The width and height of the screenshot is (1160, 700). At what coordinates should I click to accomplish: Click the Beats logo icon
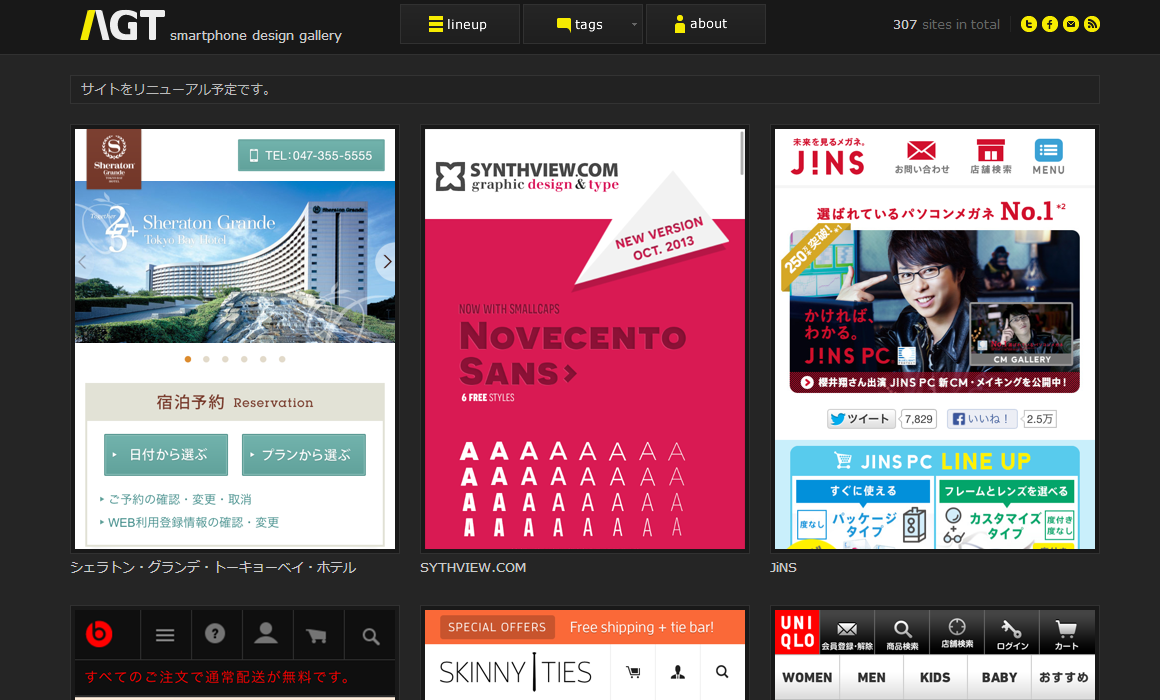[99, 634]
